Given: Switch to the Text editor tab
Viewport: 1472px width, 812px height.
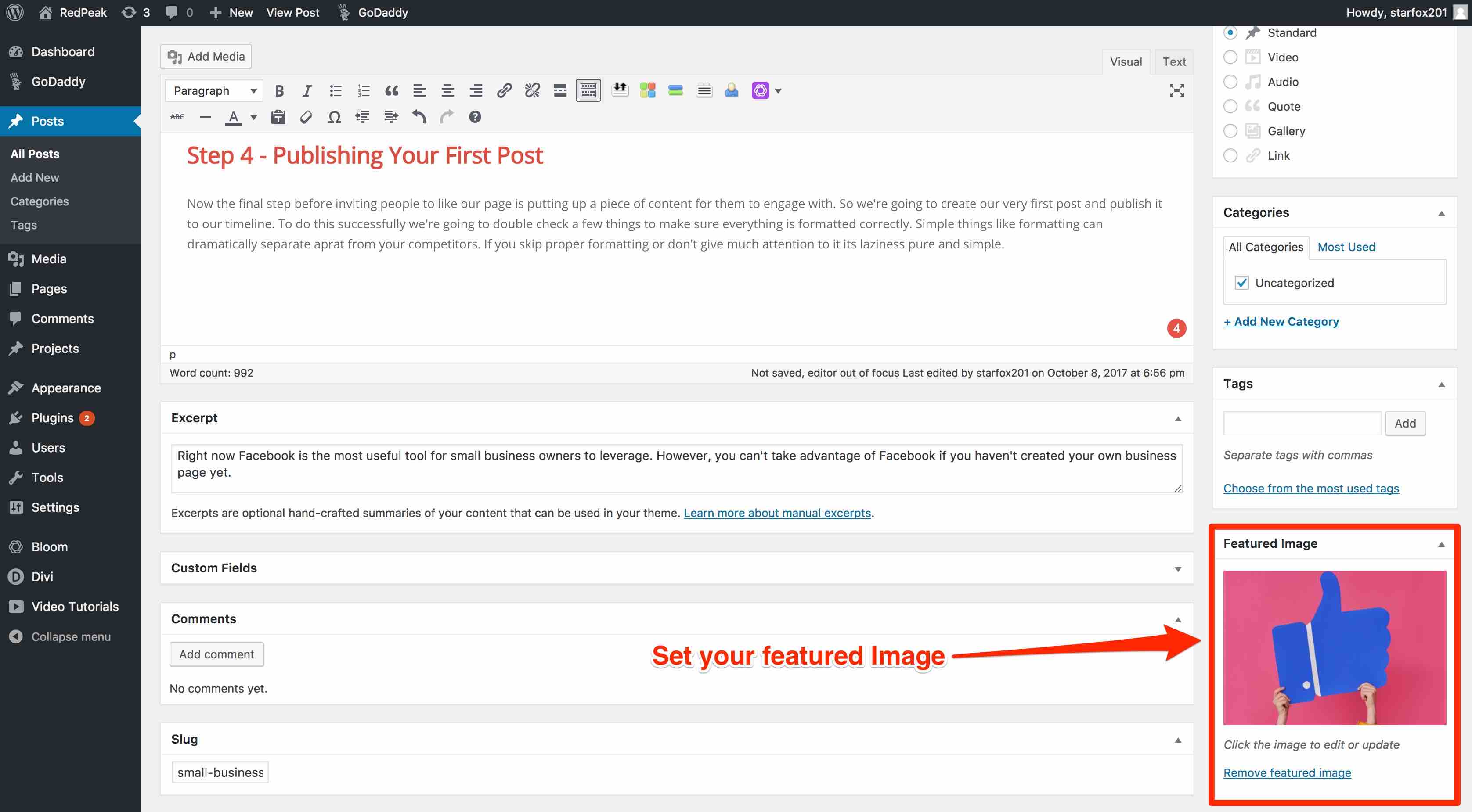Looking at the screenshot, I should click(1174, 62).
